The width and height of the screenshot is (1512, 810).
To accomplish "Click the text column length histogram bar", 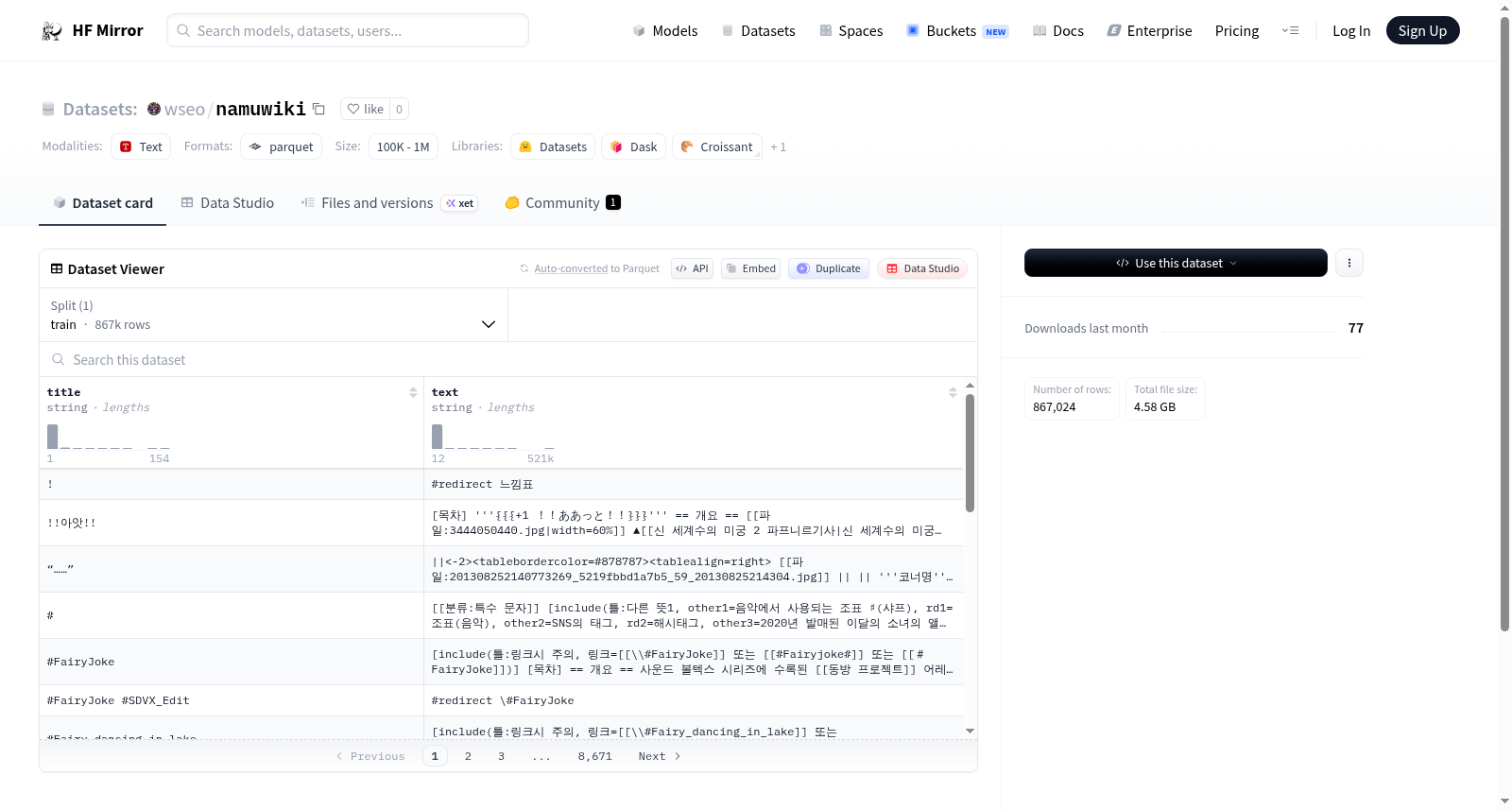I will pyautogui.click(x=438, y=437).
